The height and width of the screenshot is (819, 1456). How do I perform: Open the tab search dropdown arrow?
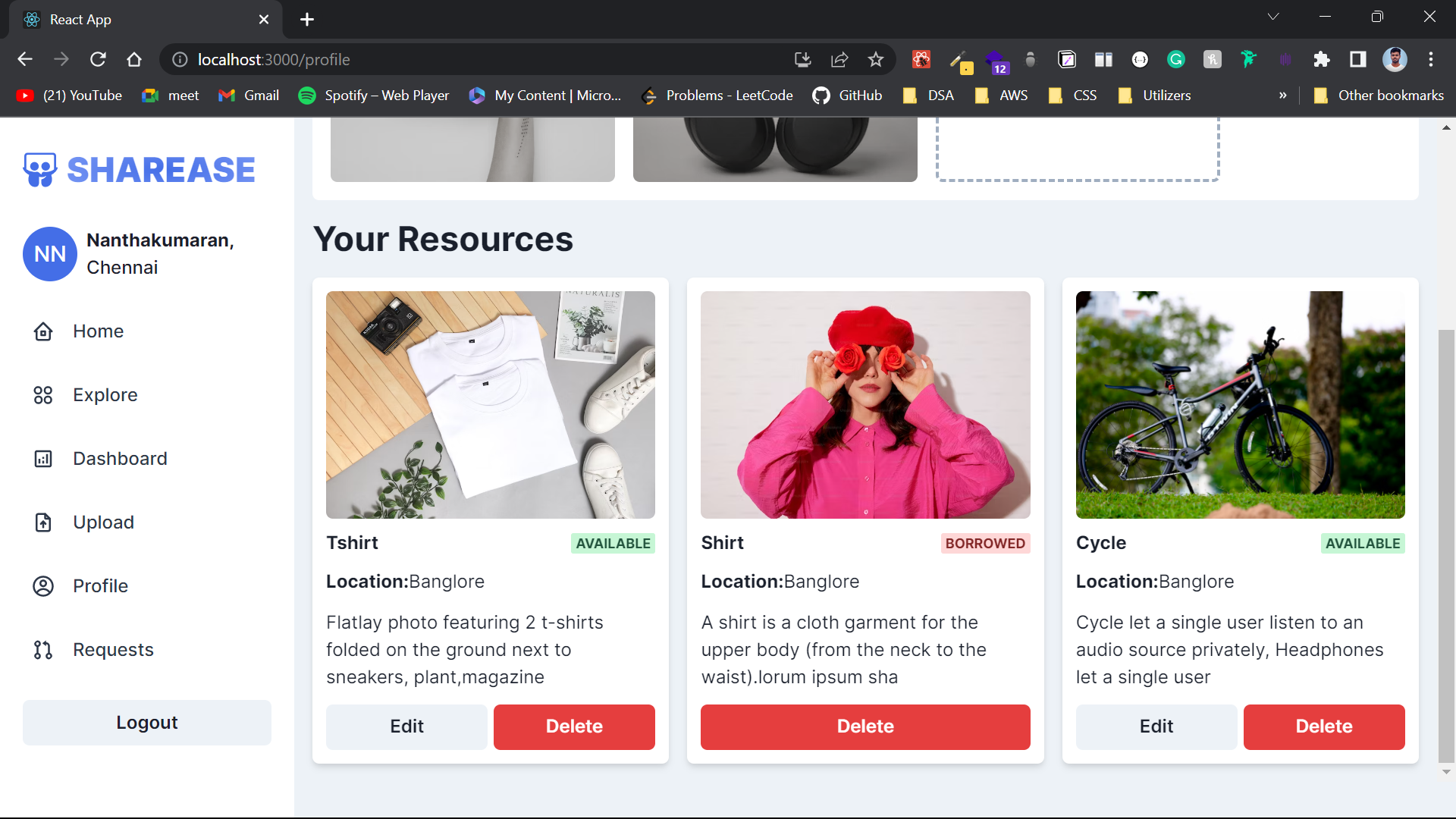1273,17
